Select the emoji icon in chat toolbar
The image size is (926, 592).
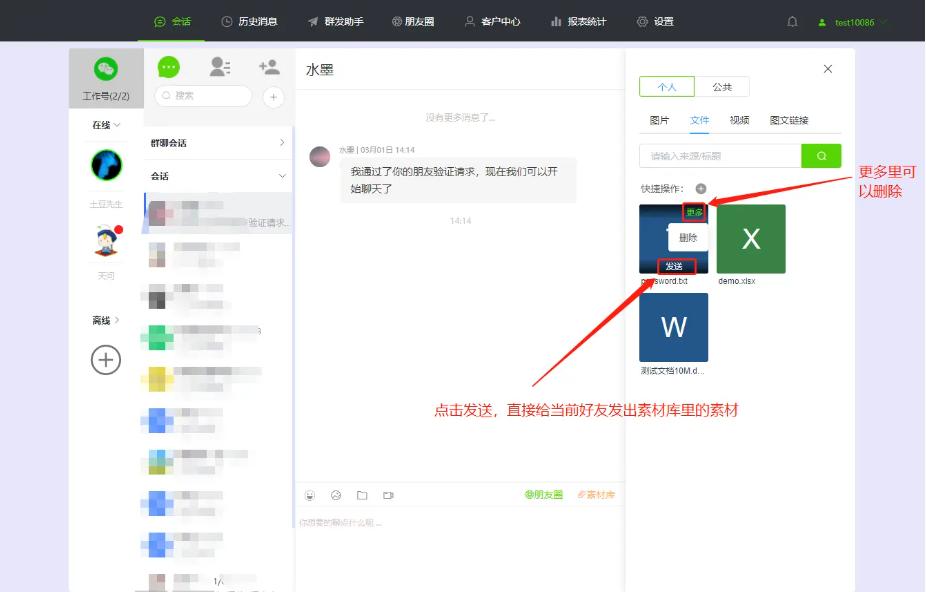[309, 495]
